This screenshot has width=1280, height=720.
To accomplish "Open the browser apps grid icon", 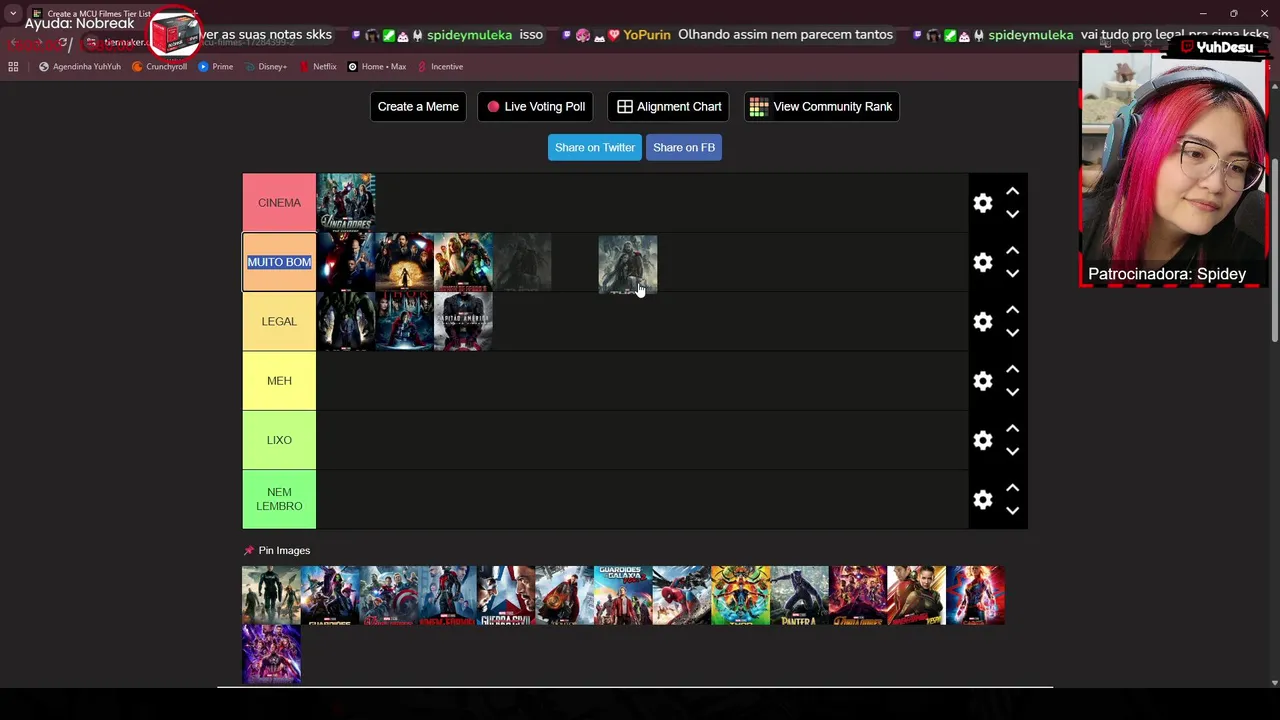I will [x=13, y=67].
